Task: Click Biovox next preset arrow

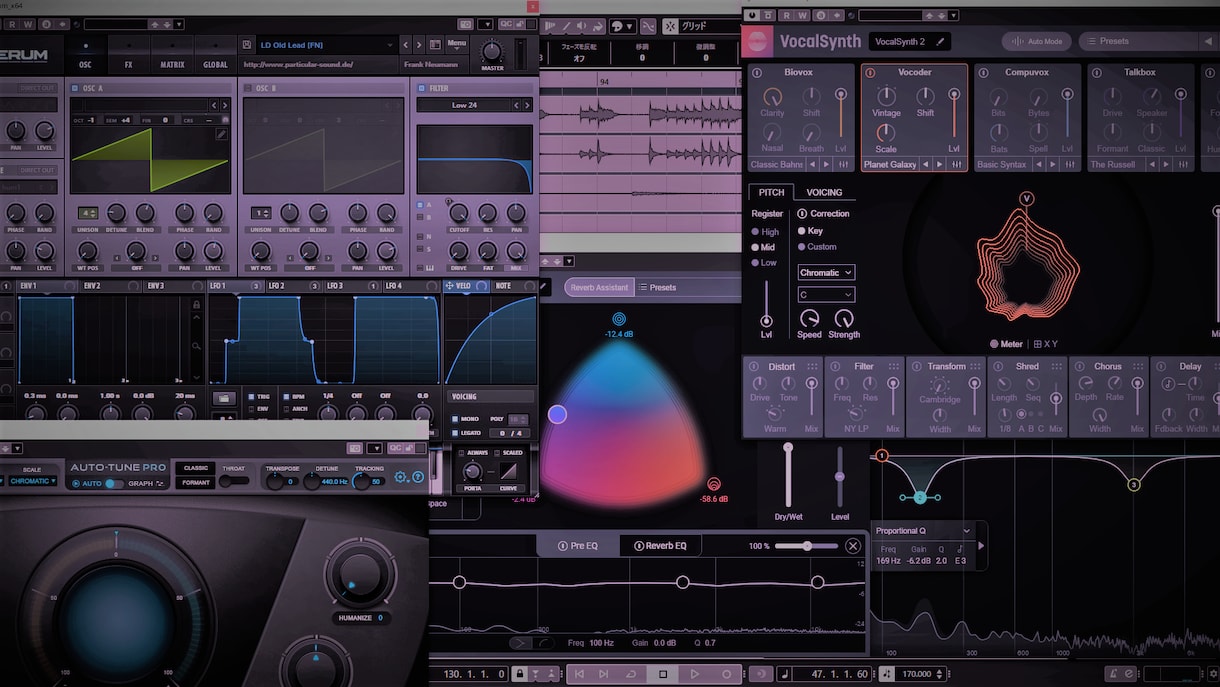Action: (826, 164)
